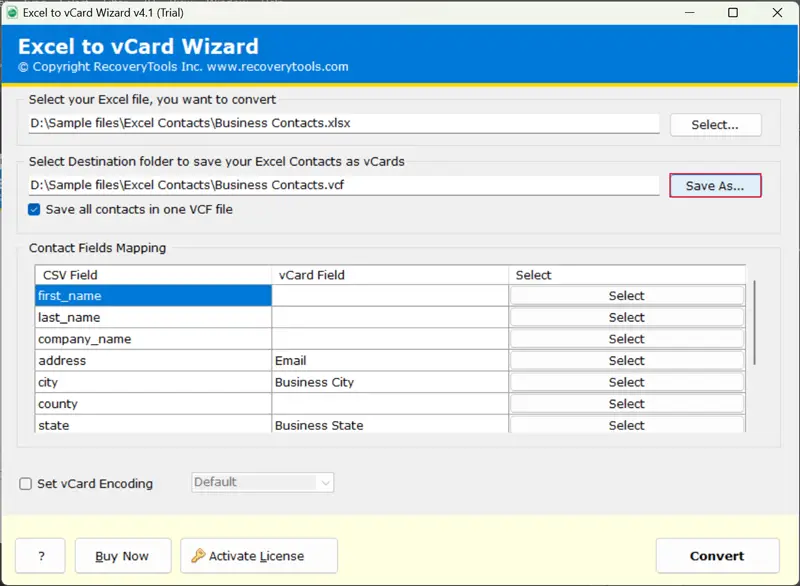Maximize the wizard window

coord(733,13)
